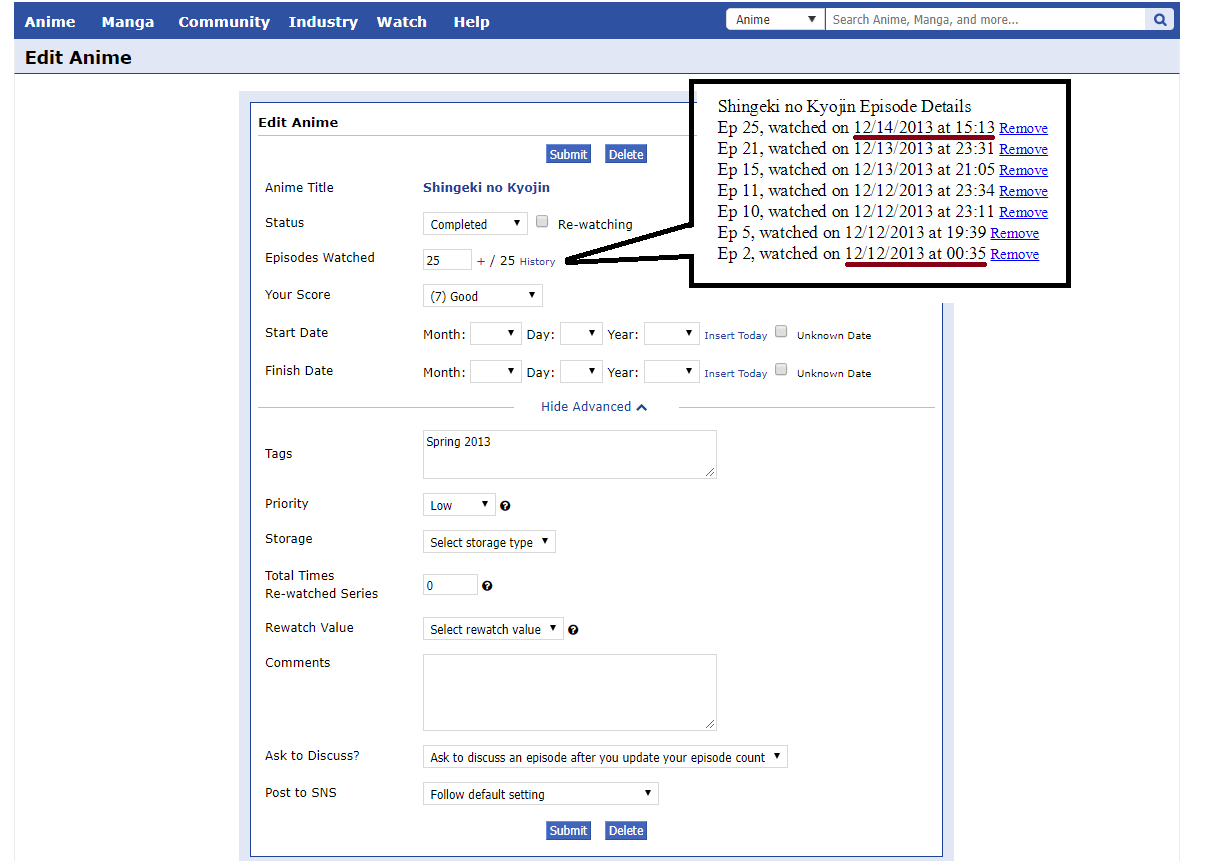This screenshot has width=1226, height=861.
Task: Open the Industry menu
Action: click(x=323, y=22)
